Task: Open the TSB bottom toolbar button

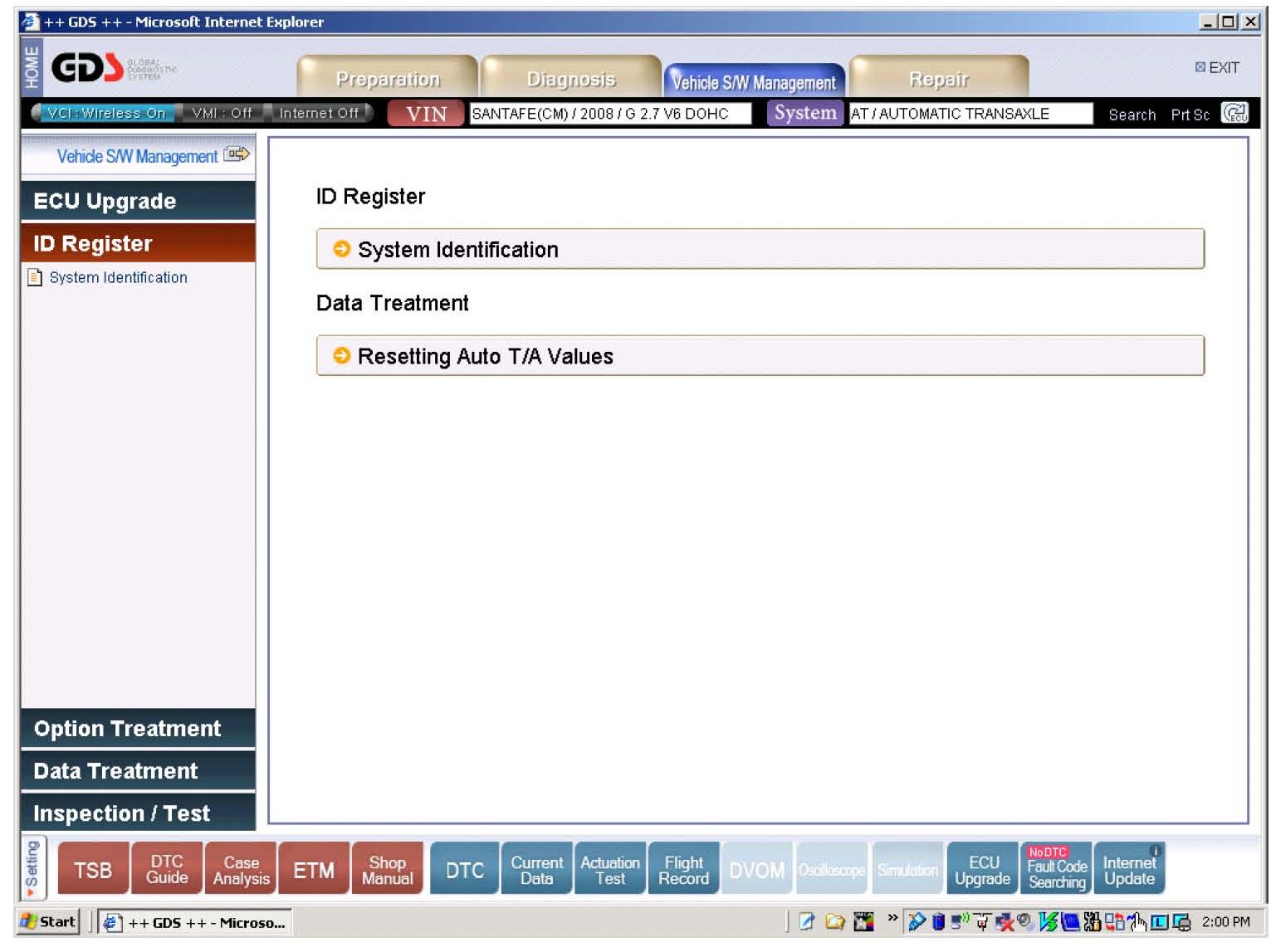Action: (92, 870)
